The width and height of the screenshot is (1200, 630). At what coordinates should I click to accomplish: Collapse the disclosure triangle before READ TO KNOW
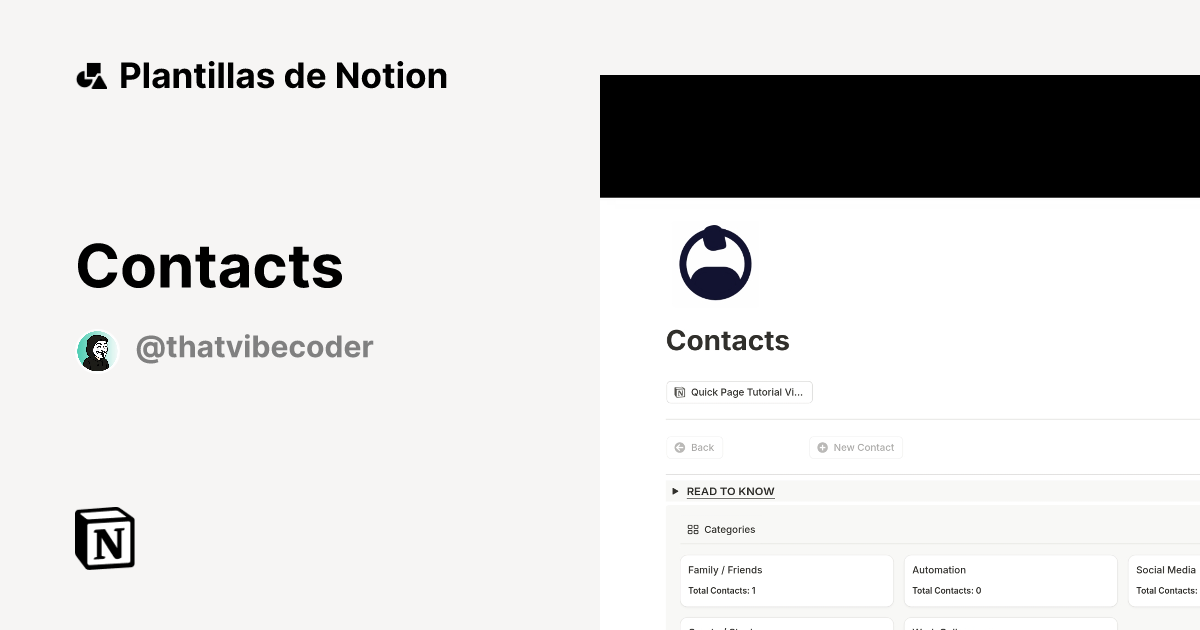click(x=675, y=491)
